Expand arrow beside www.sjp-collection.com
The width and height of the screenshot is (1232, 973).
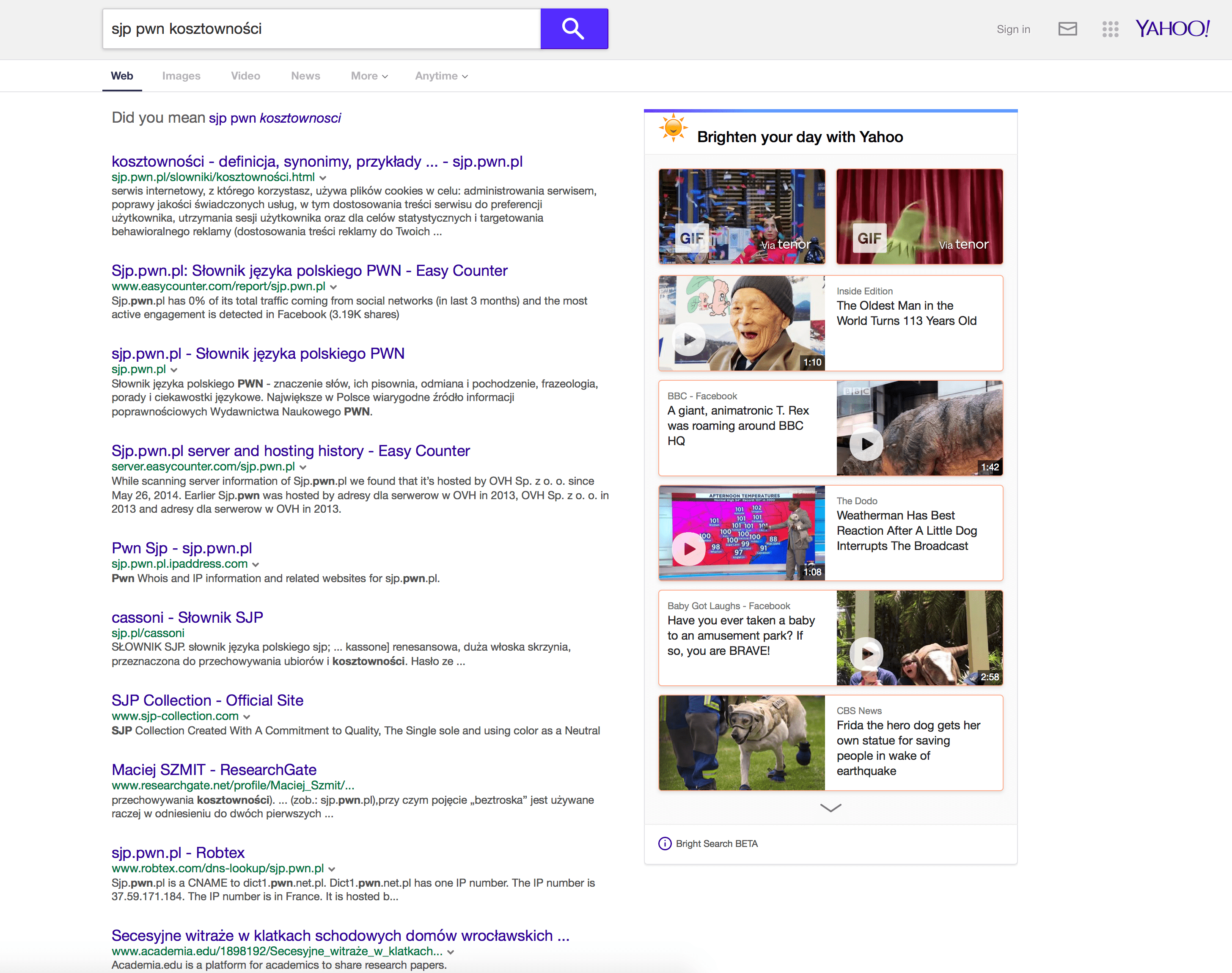(247, 717)
